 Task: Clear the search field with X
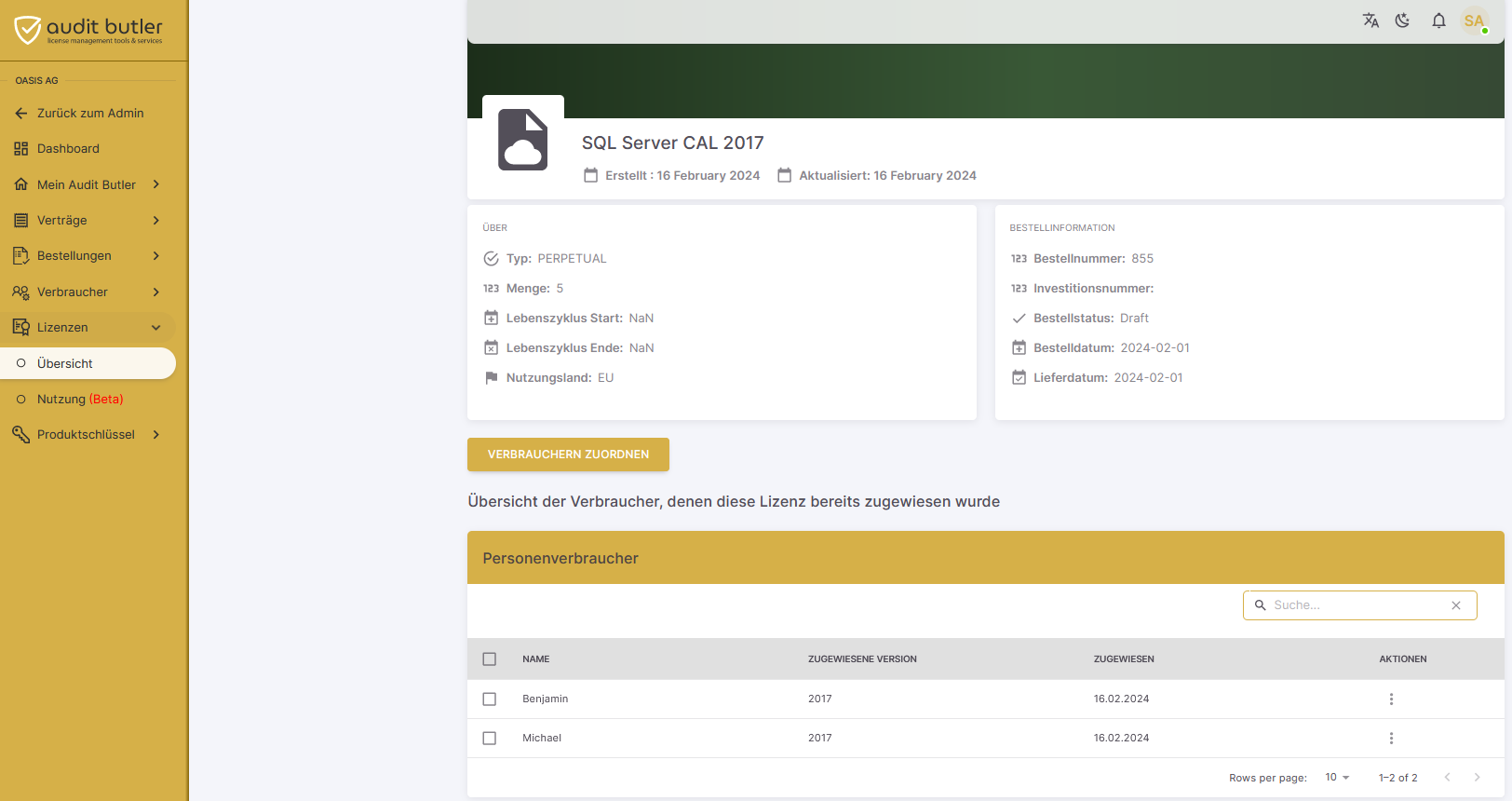pos(1456,605)
